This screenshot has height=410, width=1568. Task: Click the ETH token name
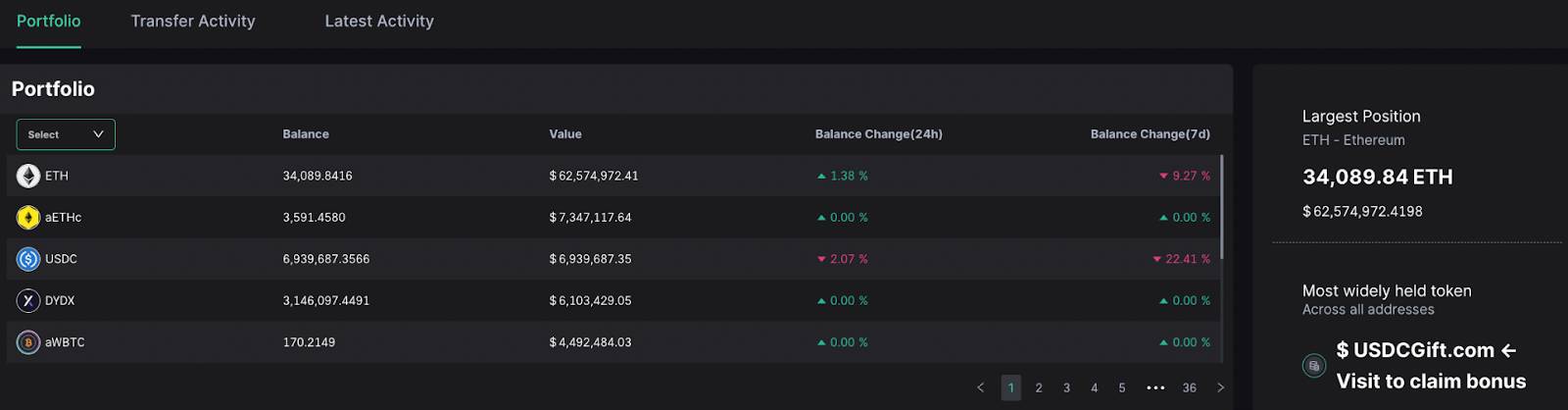click(x=57, y=177)
